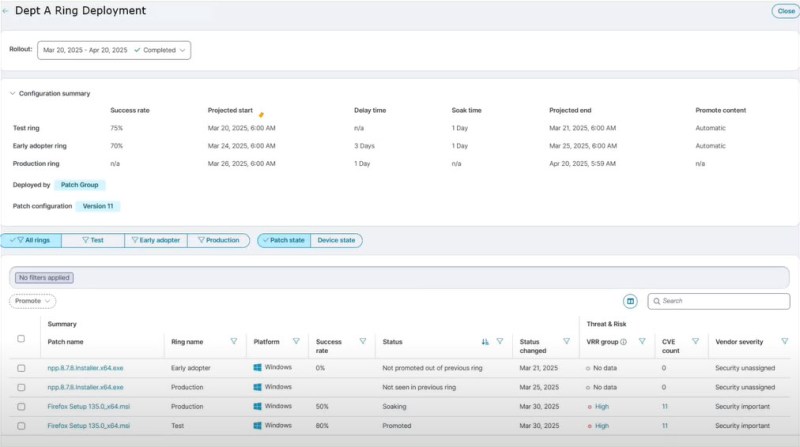This screenshot has height=447, width=800.
Task: Click the No filters applied chip
Action: tap(44, 278)
